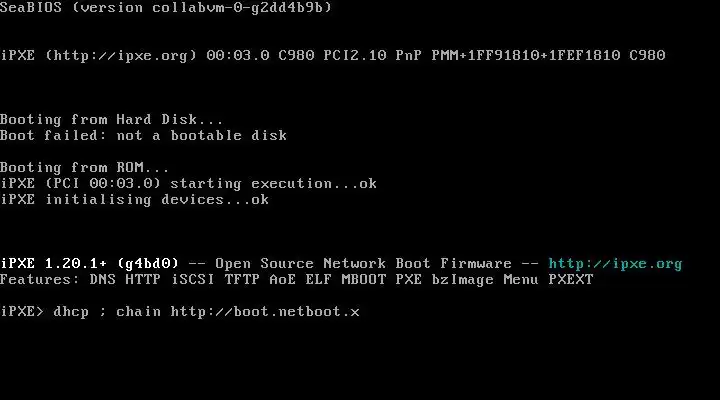Click the 'PMM+1FF91810+1FEF1810' text
Screen dimensions: 720x400
(x=526, y=56)
